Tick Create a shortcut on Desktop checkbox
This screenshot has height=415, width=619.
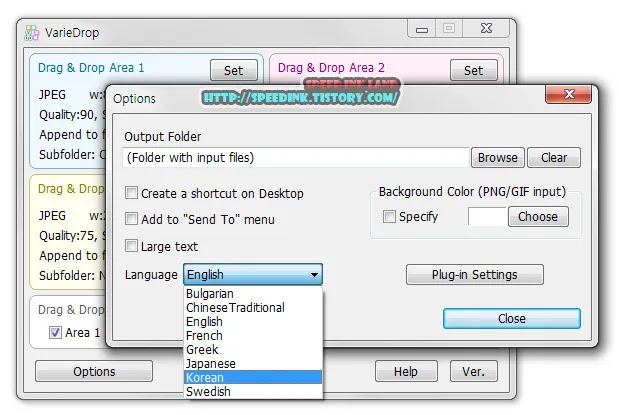click(x=131, y=193)
